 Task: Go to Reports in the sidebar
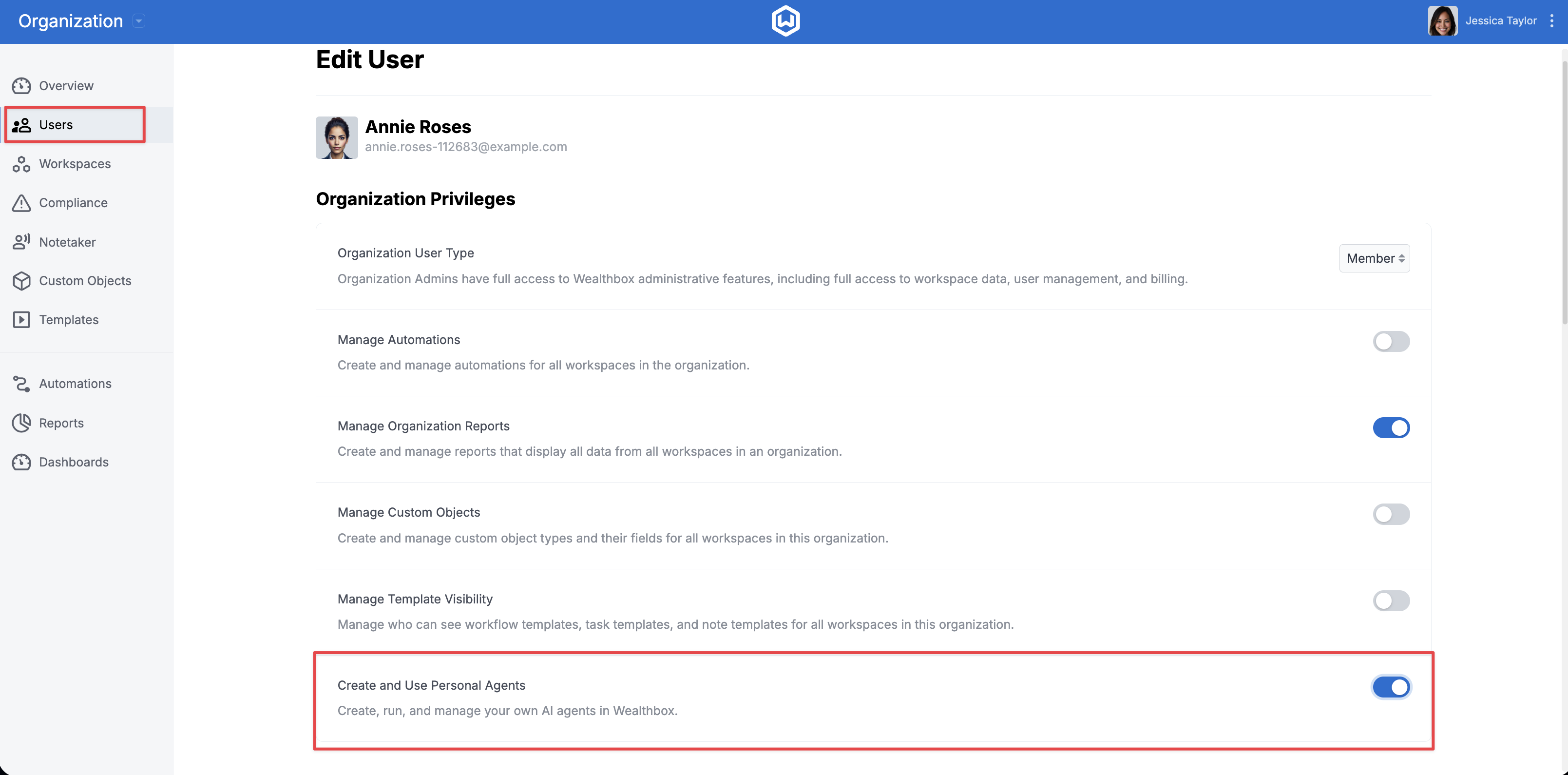click(x=86, y=423)
